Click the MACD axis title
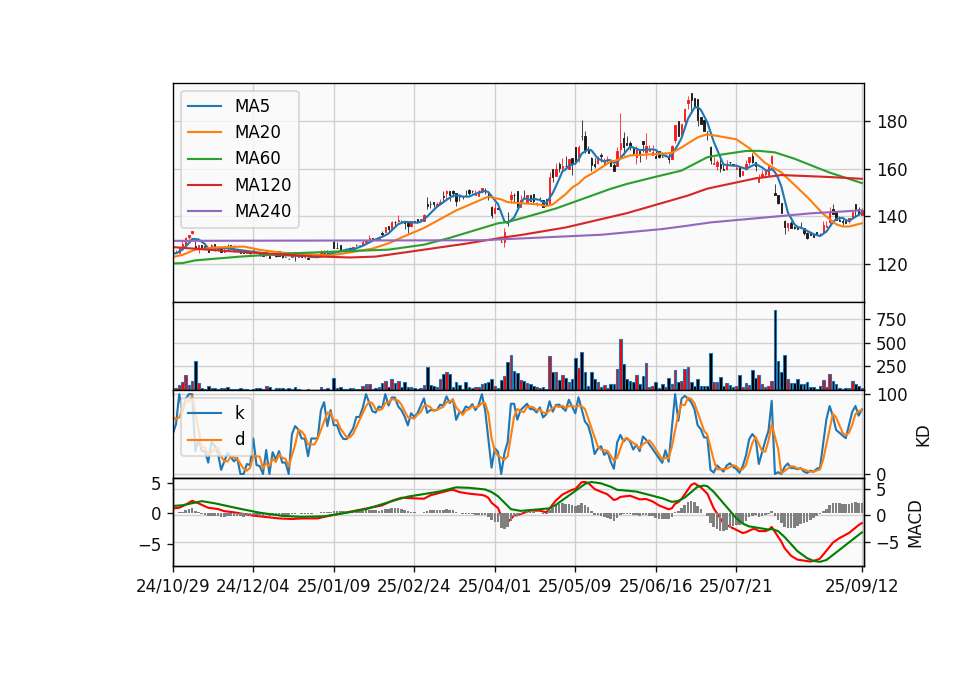960x690 pixels. [x=915, y=524]
